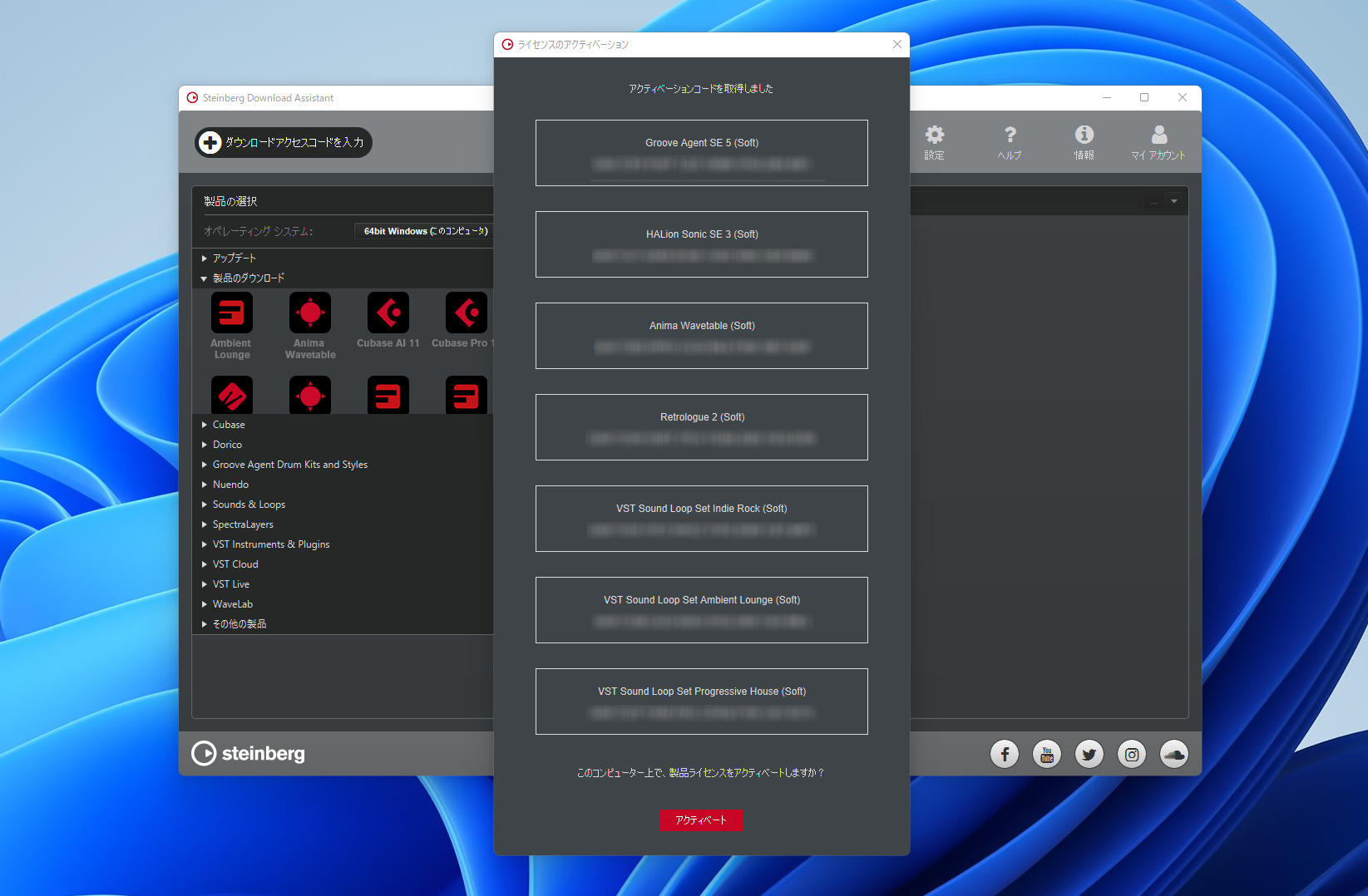Click the 製品の選択 panel heading

coord(230,201)
